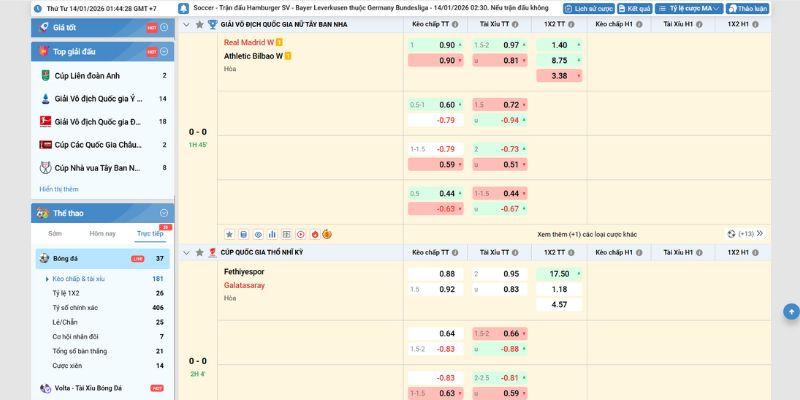Switch to the Hôm nay tab
This screenshot has width=800, height=400.
(102, 233)
